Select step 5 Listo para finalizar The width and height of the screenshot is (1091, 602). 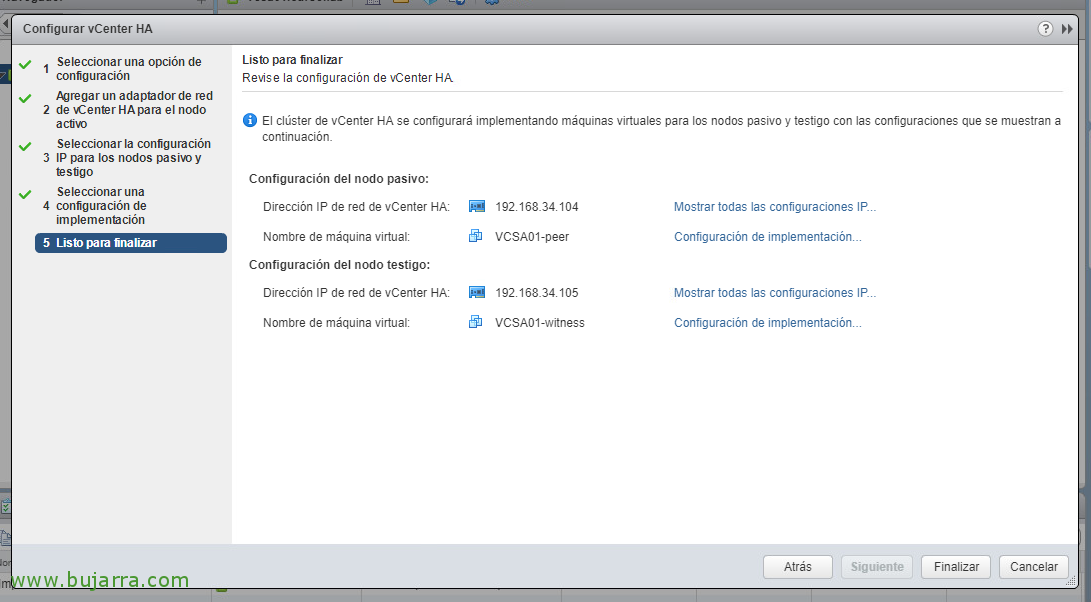[131, 243]
